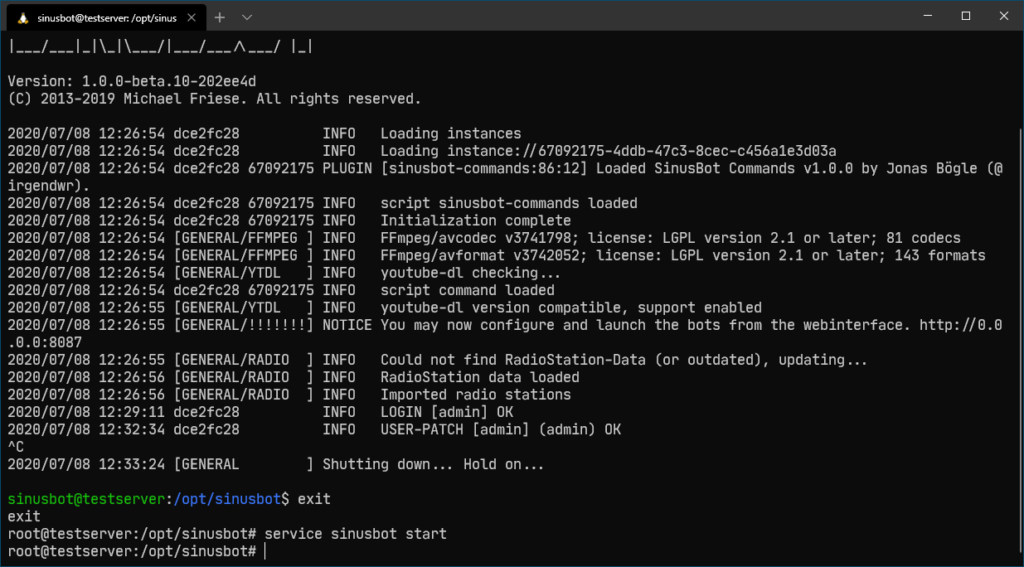Viewport: 1024px width, 567px height.
Task: Expand the profile dropdown chevron beside the plus
Action: click(x=247, y=18)
